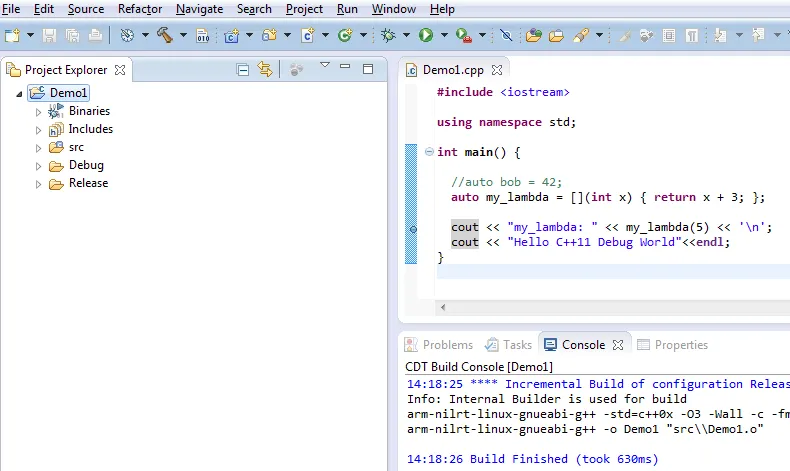Click the Open Type folder icon
The height and width of the screenshot is (471, 790).
pos(534,35)
